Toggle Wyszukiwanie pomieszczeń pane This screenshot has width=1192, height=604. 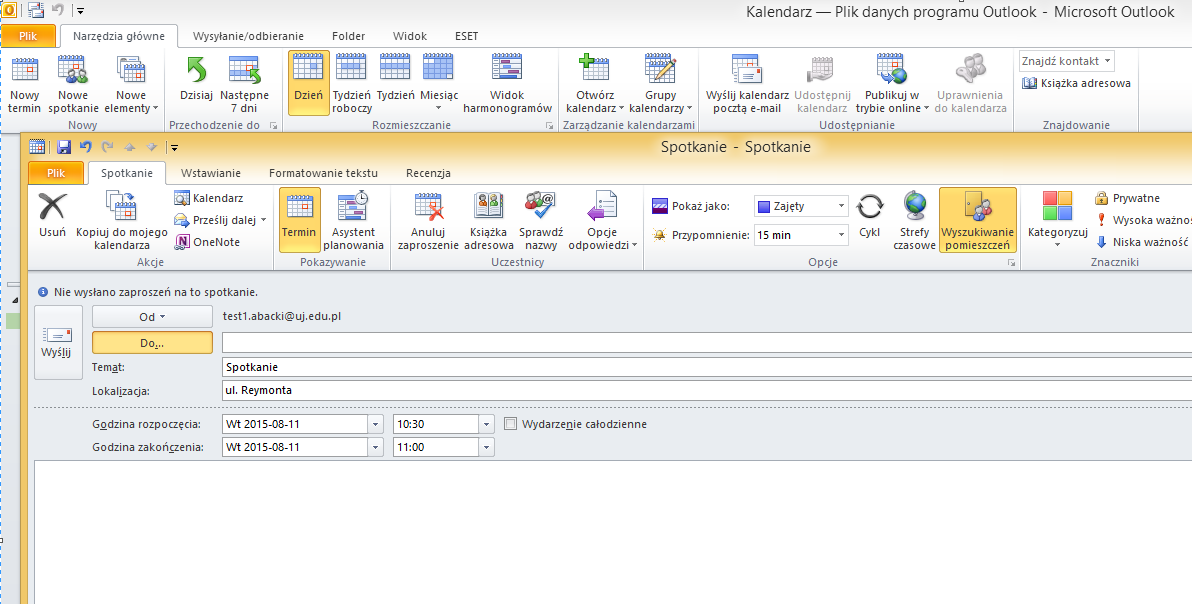click(978, 220)
